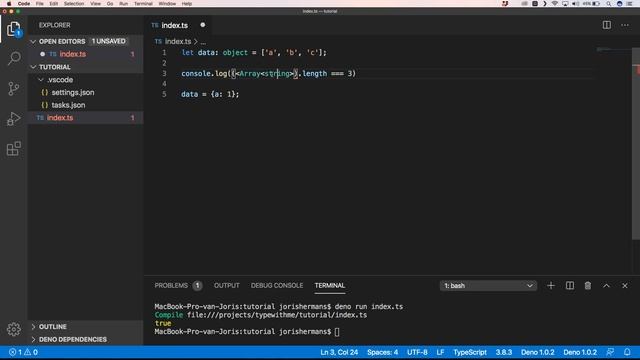The width and height of the screenshot is (640, 360).
Task: Open the Search view in activity bar
Action: pyautogui.click(x=13, y=58)
